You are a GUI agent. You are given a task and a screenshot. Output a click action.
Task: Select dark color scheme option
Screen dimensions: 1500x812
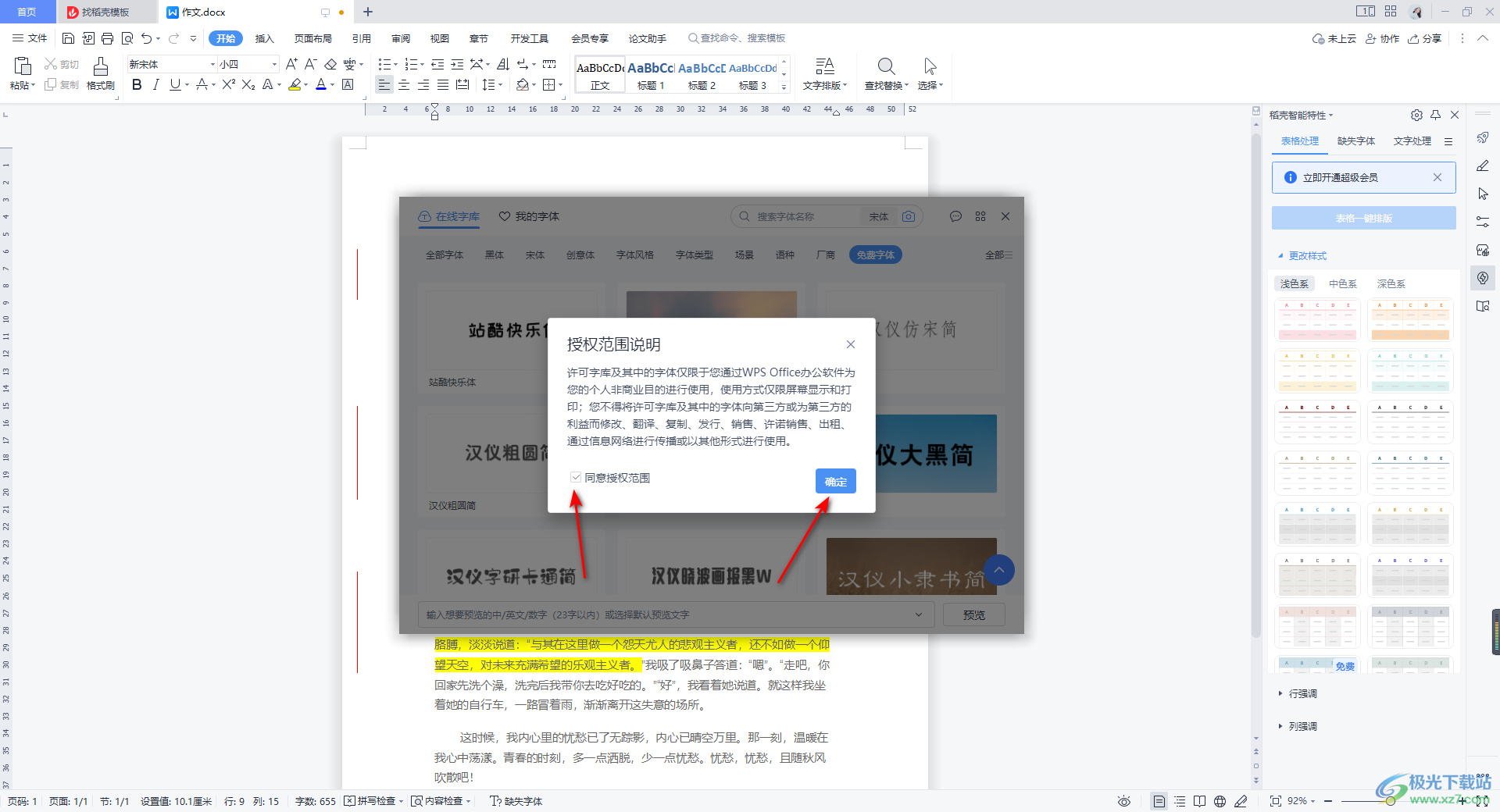click(1391, 283)
